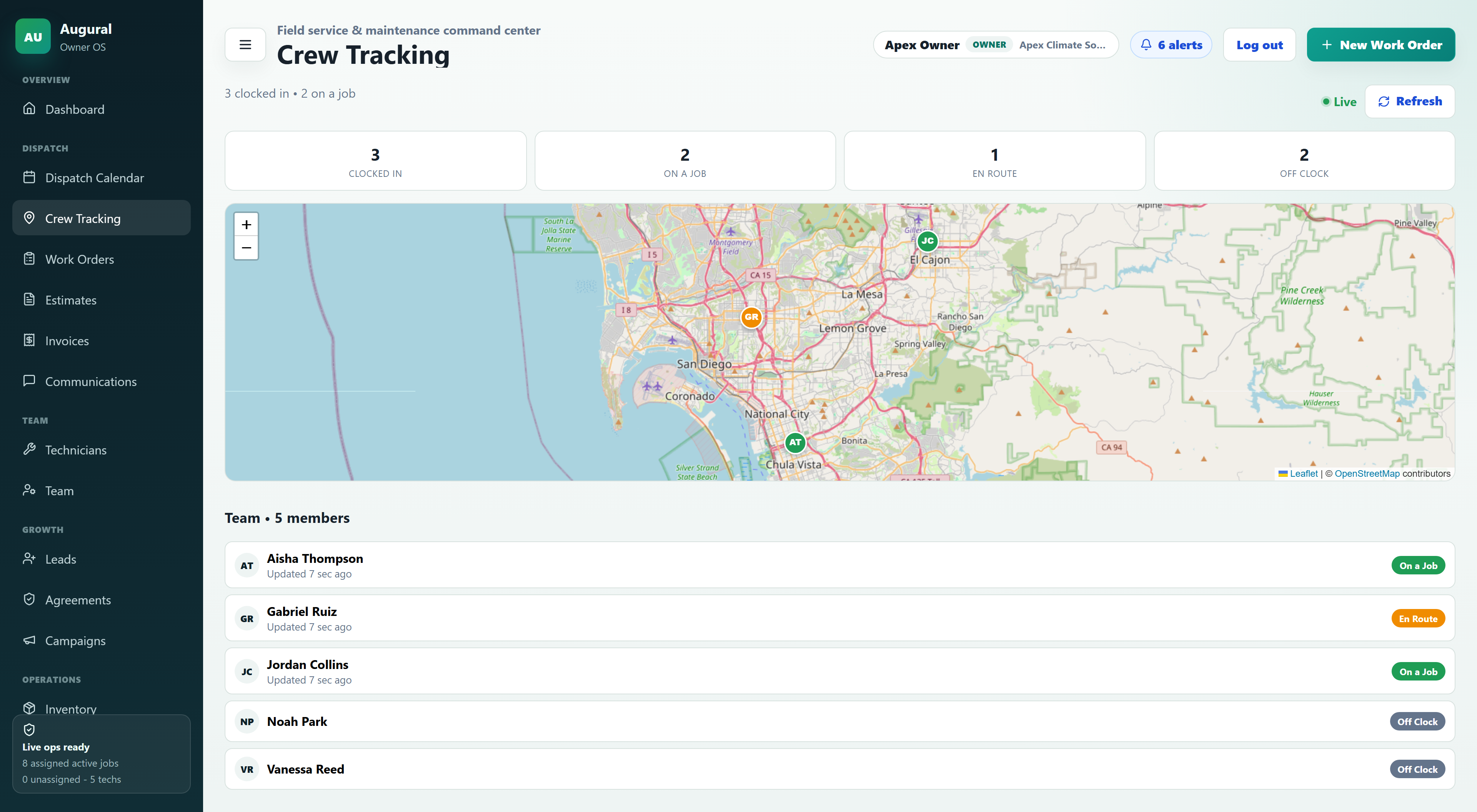Create a New Work Order
The width and height of the screenshot is (1477, 812).
tap(1380, 45)
